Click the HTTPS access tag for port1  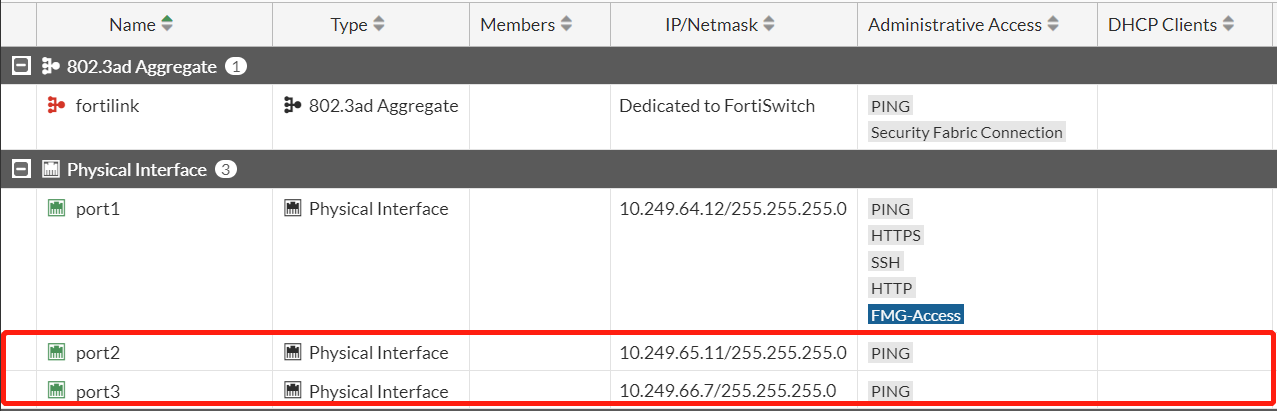click(896, 236)
